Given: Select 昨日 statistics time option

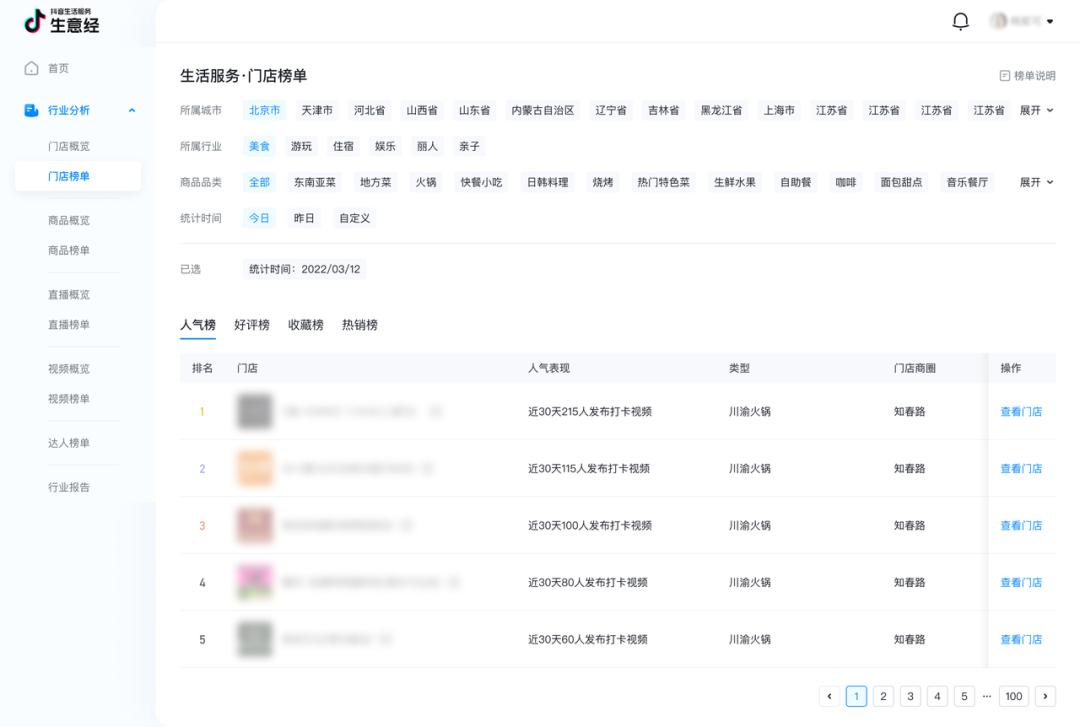Looking at the screenshot, I should [303, 218].
